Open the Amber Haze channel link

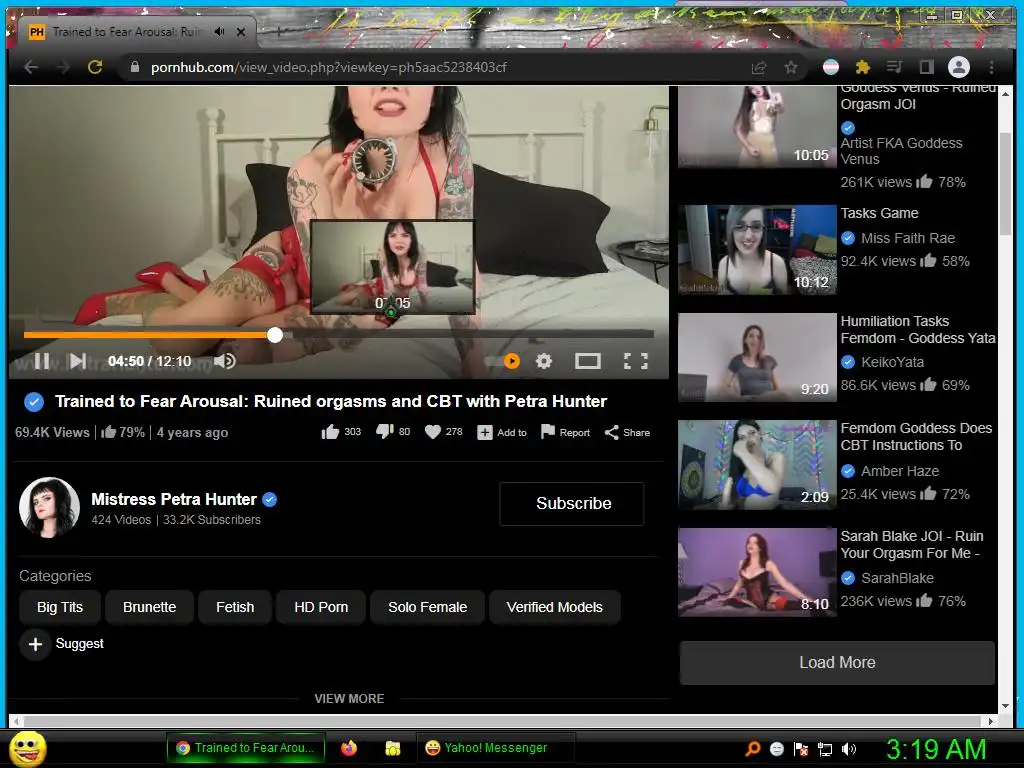pos(900,471)
